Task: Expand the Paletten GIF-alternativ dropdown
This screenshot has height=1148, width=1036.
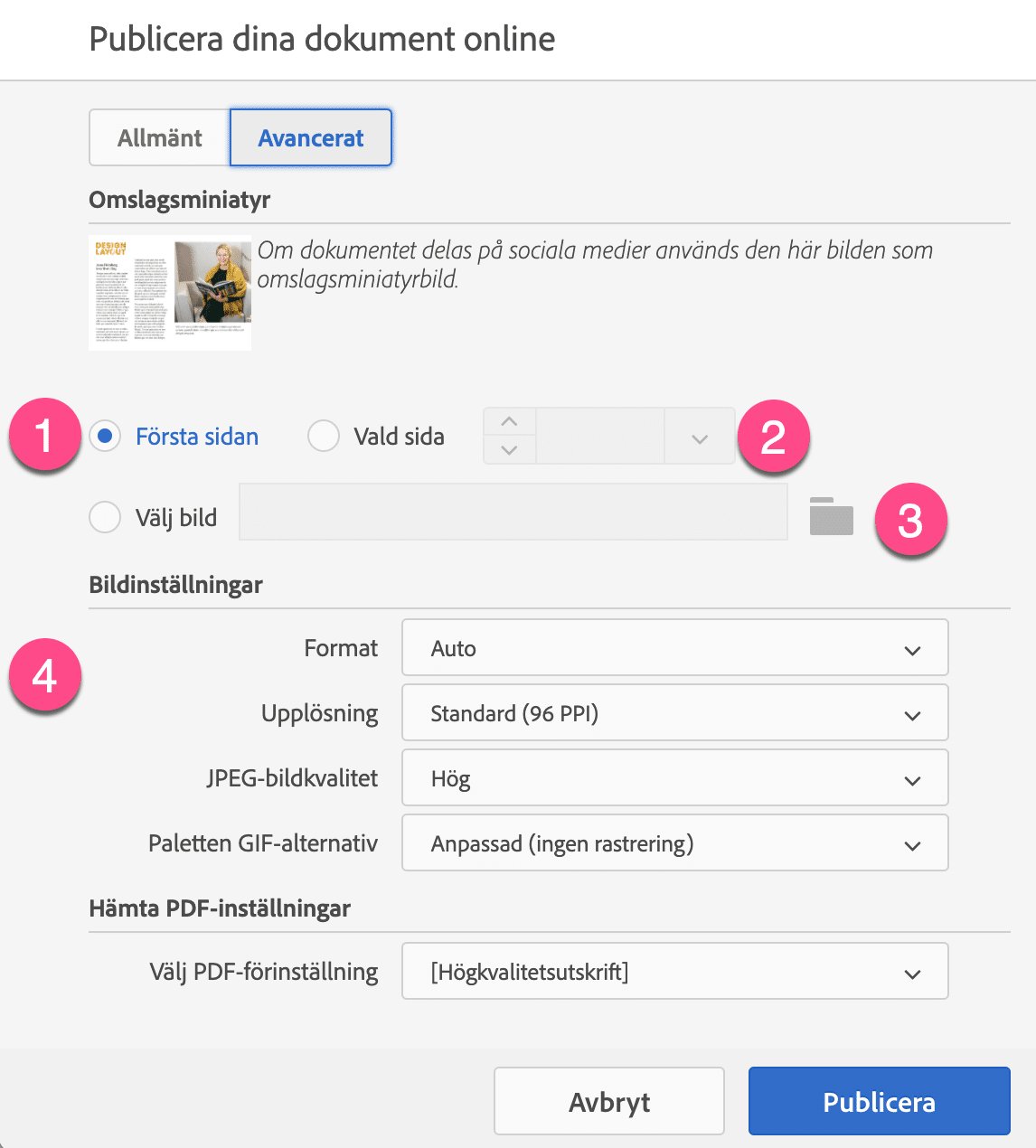Action: click(674, 843)
